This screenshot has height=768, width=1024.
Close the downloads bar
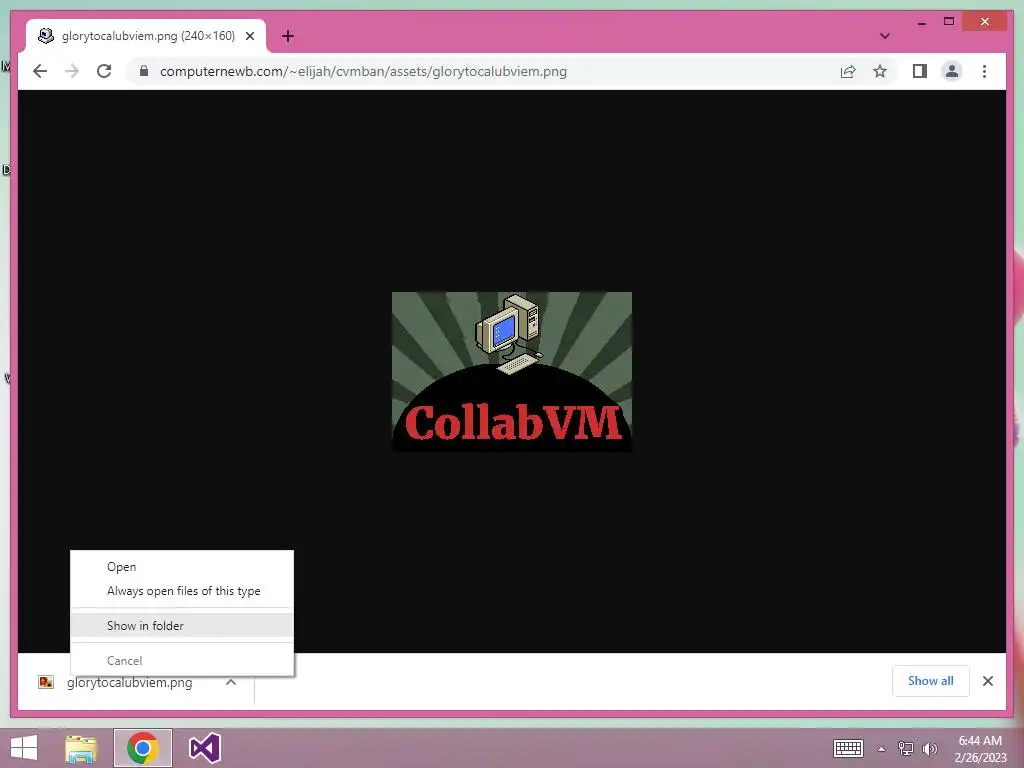pyautogui.click(x=987, y=681)
